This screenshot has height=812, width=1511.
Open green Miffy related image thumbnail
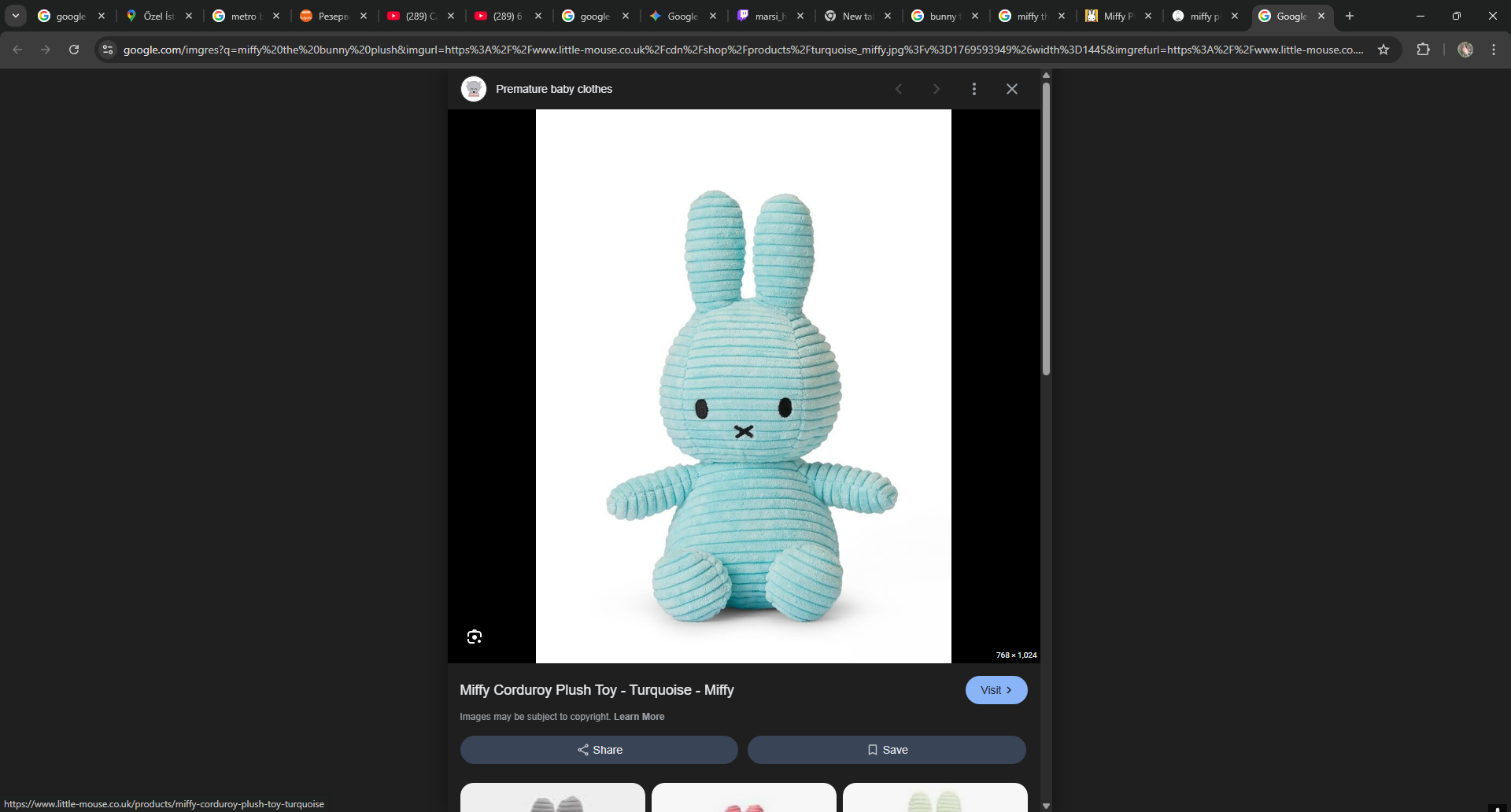tap(935, 797)
